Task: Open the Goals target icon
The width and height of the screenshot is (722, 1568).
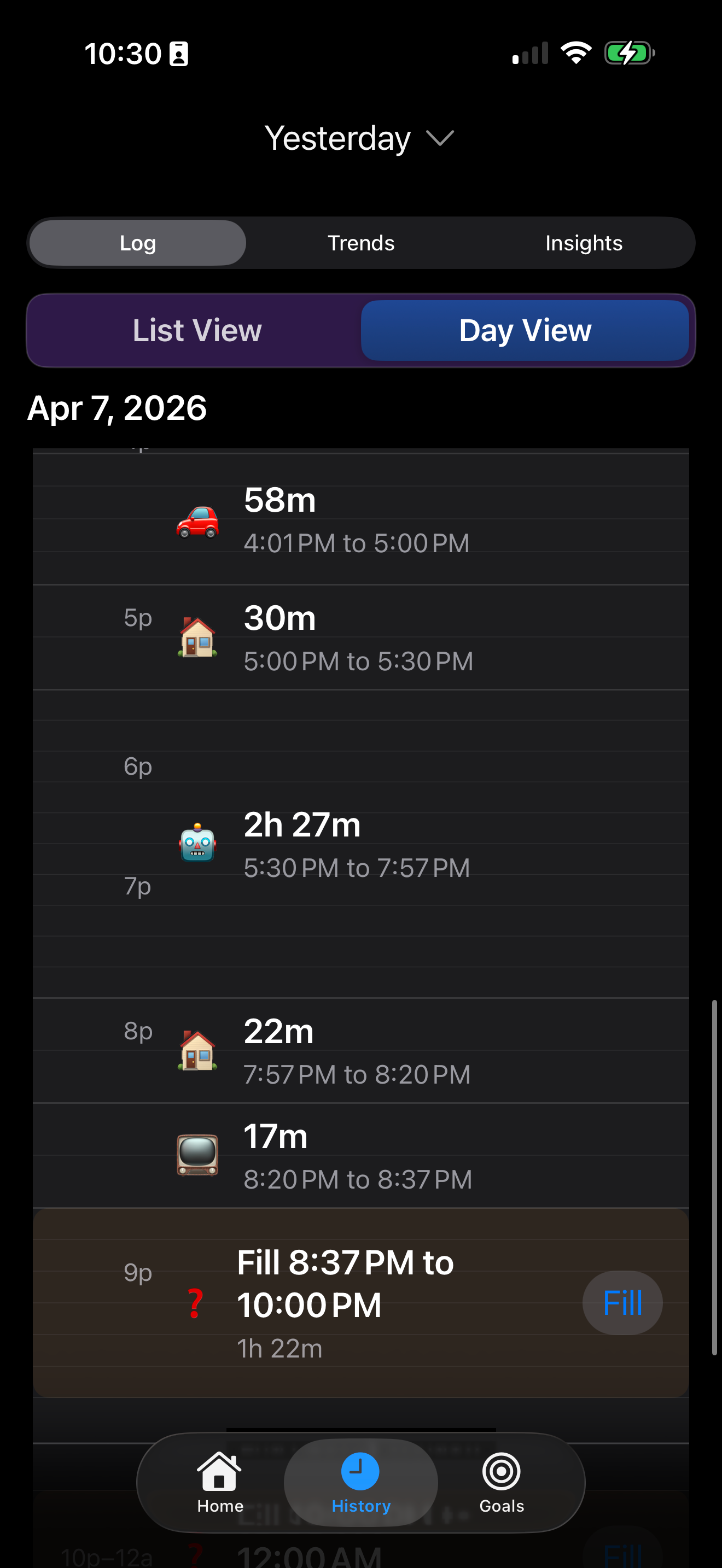Action: [501, 1471]
